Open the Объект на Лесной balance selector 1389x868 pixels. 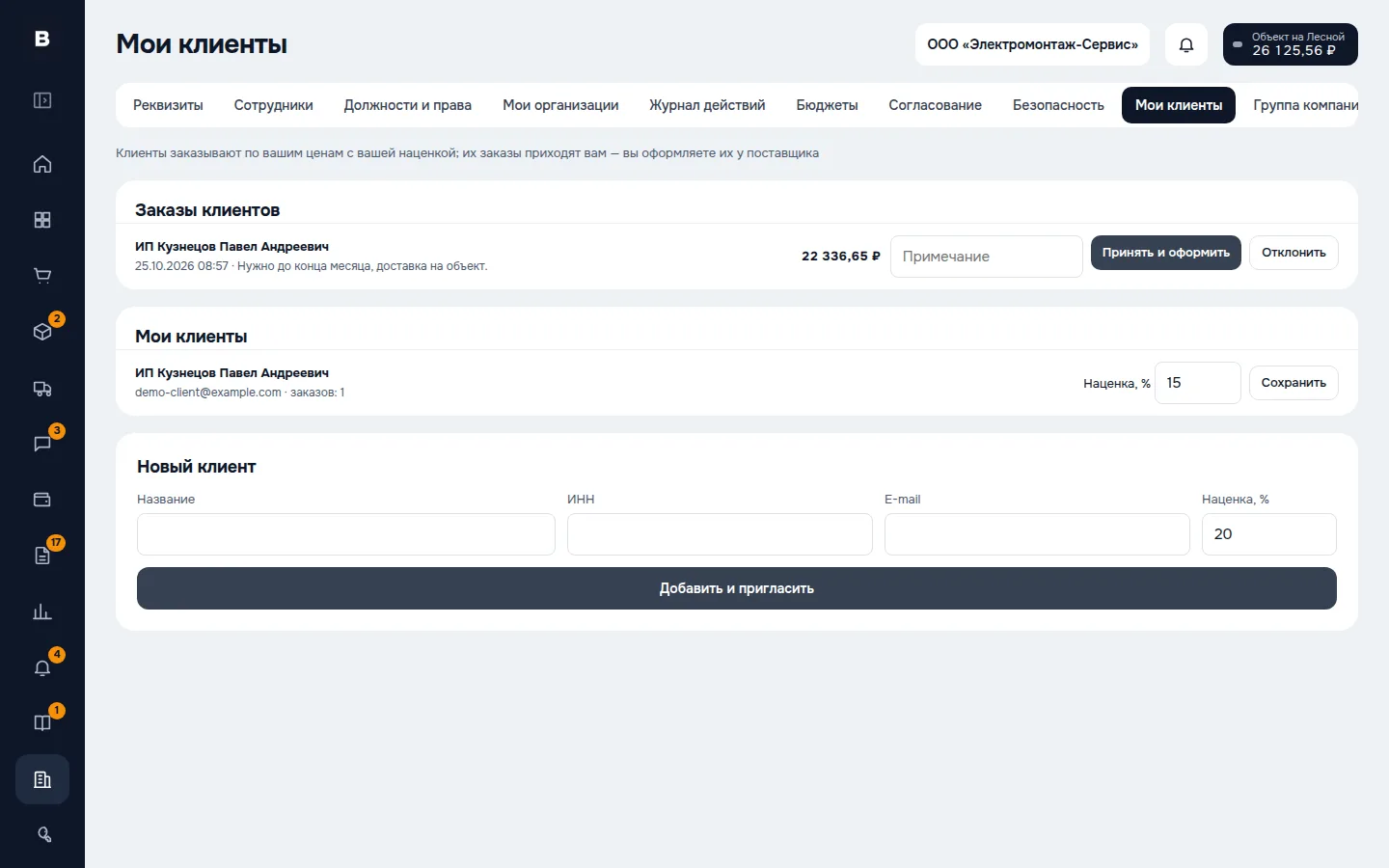click(1291, 44)
